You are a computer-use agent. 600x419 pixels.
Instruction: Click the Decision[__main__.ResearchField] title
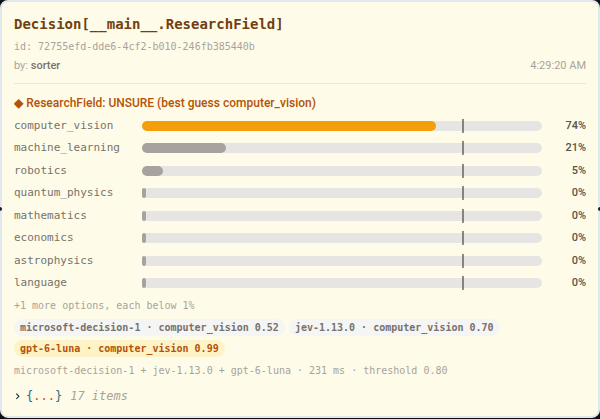[148, 24]
